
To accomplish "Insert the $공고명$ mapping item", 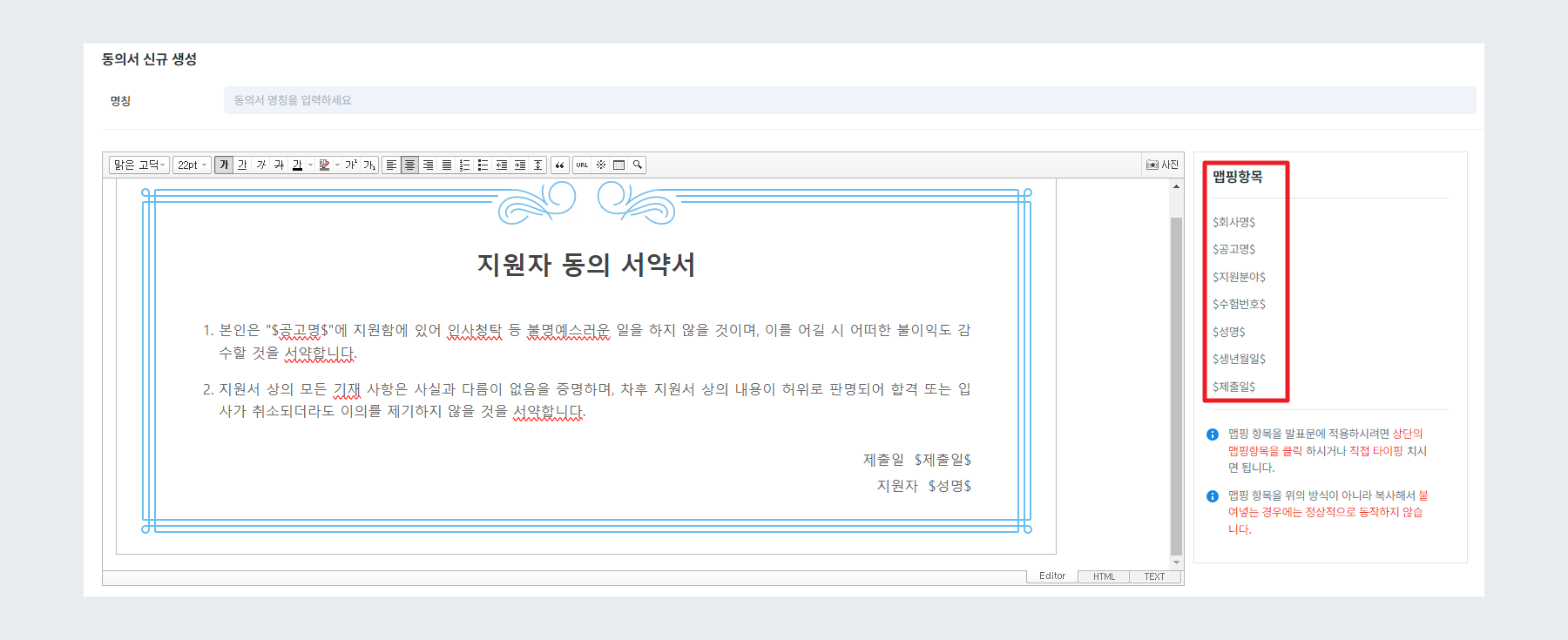I will tap(1233, 249).
